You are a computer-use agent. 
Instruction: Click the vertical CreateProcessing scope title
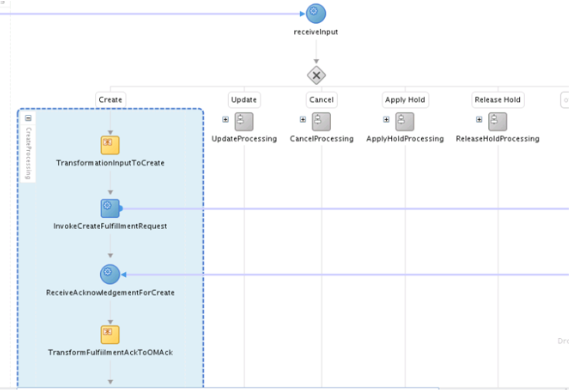pos(28,153)
